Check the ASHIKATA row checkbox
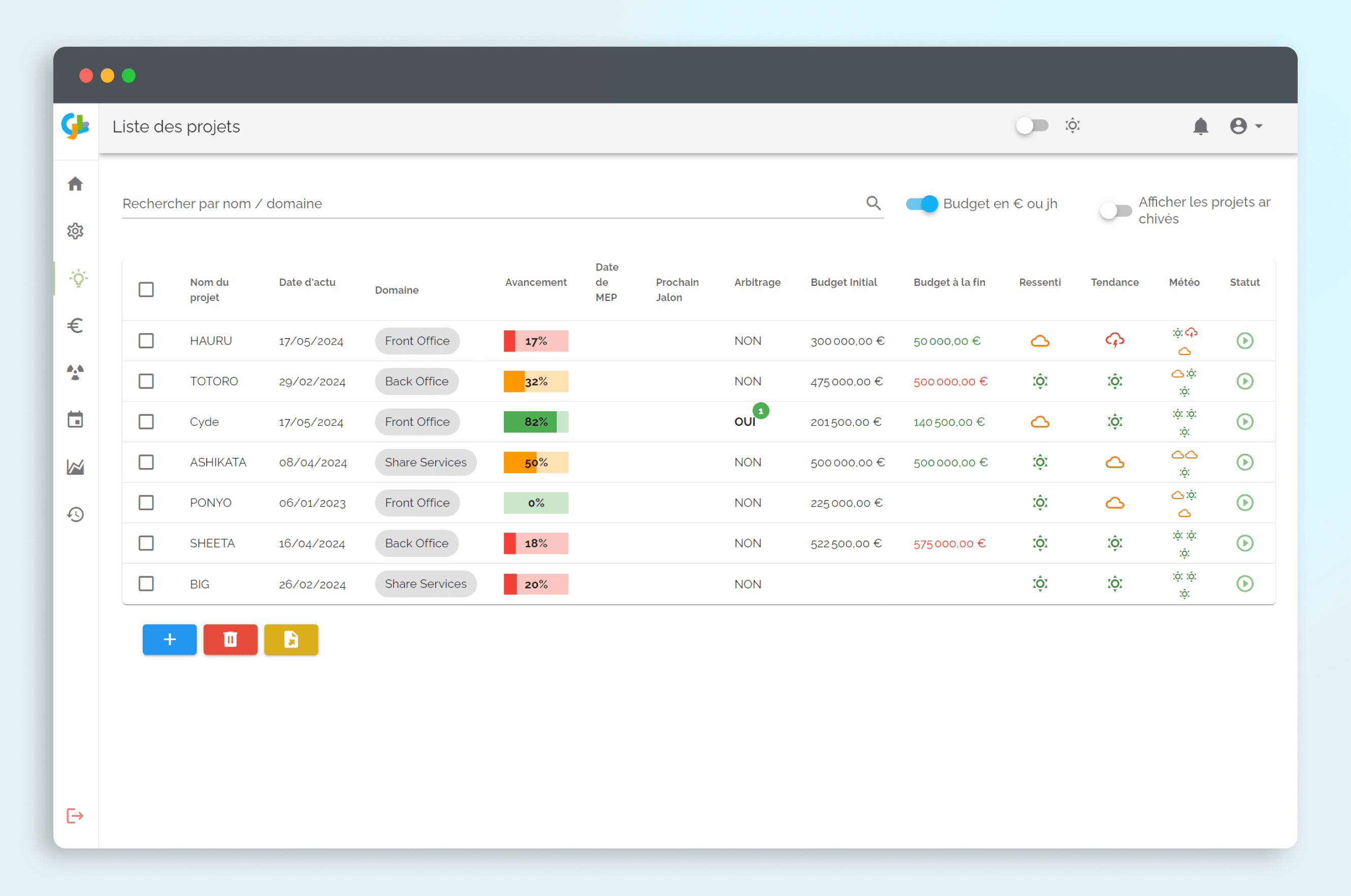Image resolution: width=1351 pixels, height=896 pixels. (146, 462)
